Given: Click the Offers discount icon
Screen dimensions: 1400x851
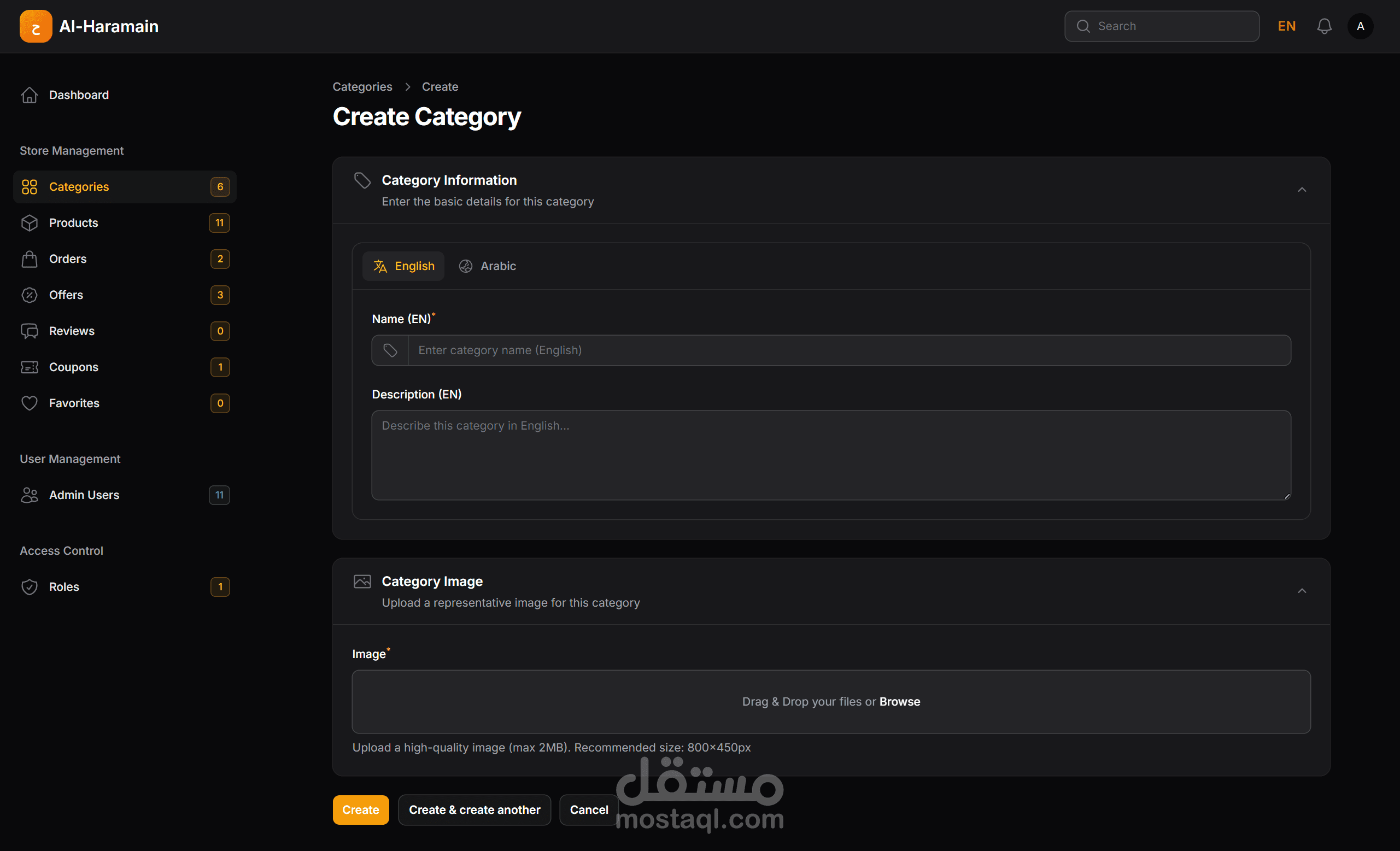Looking at the screenshot, I should pyautogui.click(x=30, y=295).
